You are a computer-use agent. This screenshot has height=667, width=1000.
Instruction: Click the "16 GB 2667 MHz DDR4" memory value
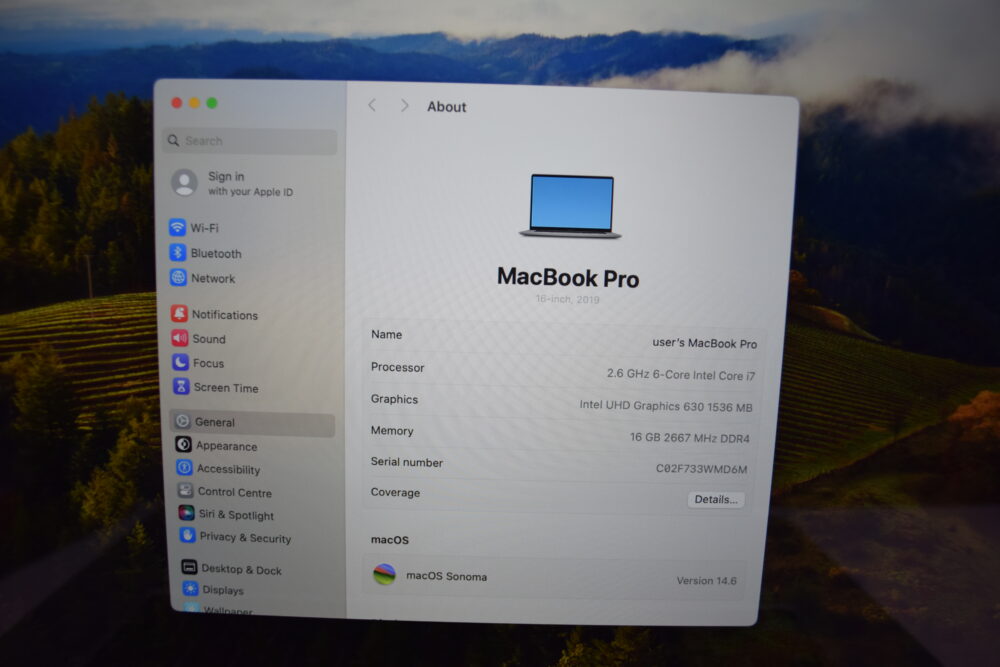pos(689,437)
